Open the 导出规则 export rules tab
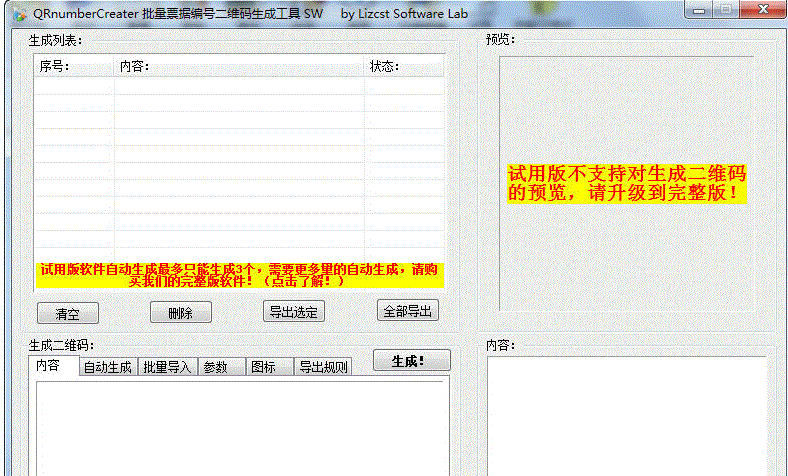 (x=323, y=367)
